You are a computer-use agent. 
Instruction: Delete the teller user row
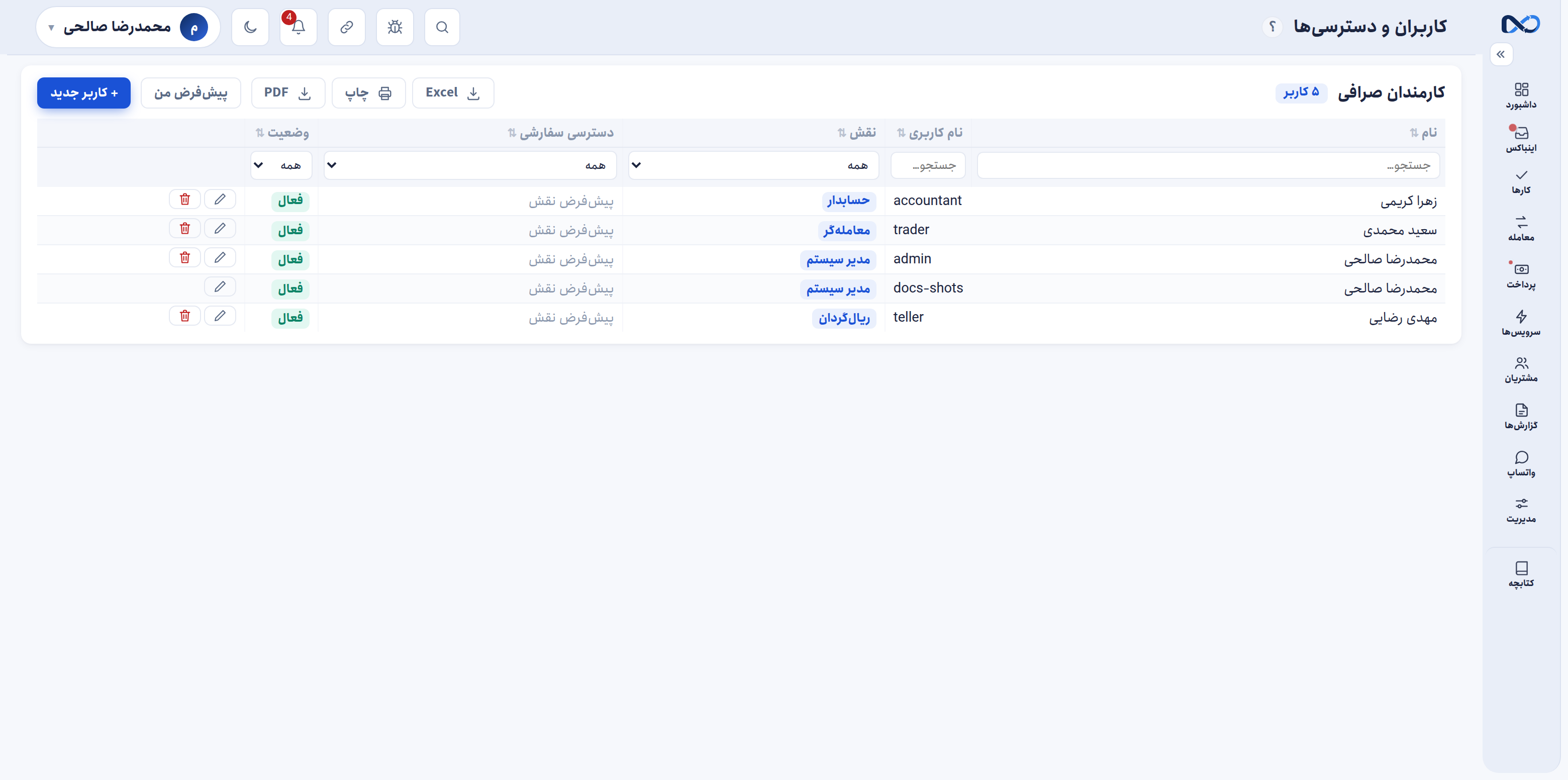(185, 316)
